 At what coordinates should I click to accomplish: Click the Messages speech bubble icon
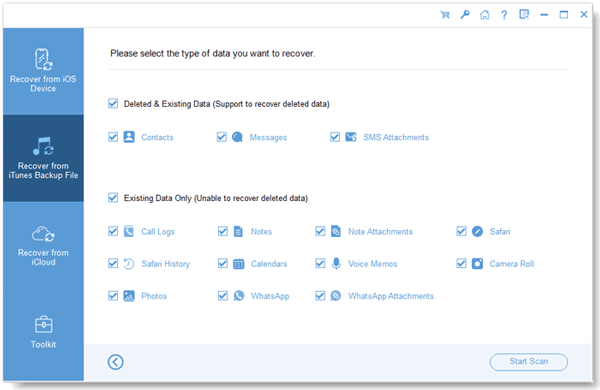237,137
